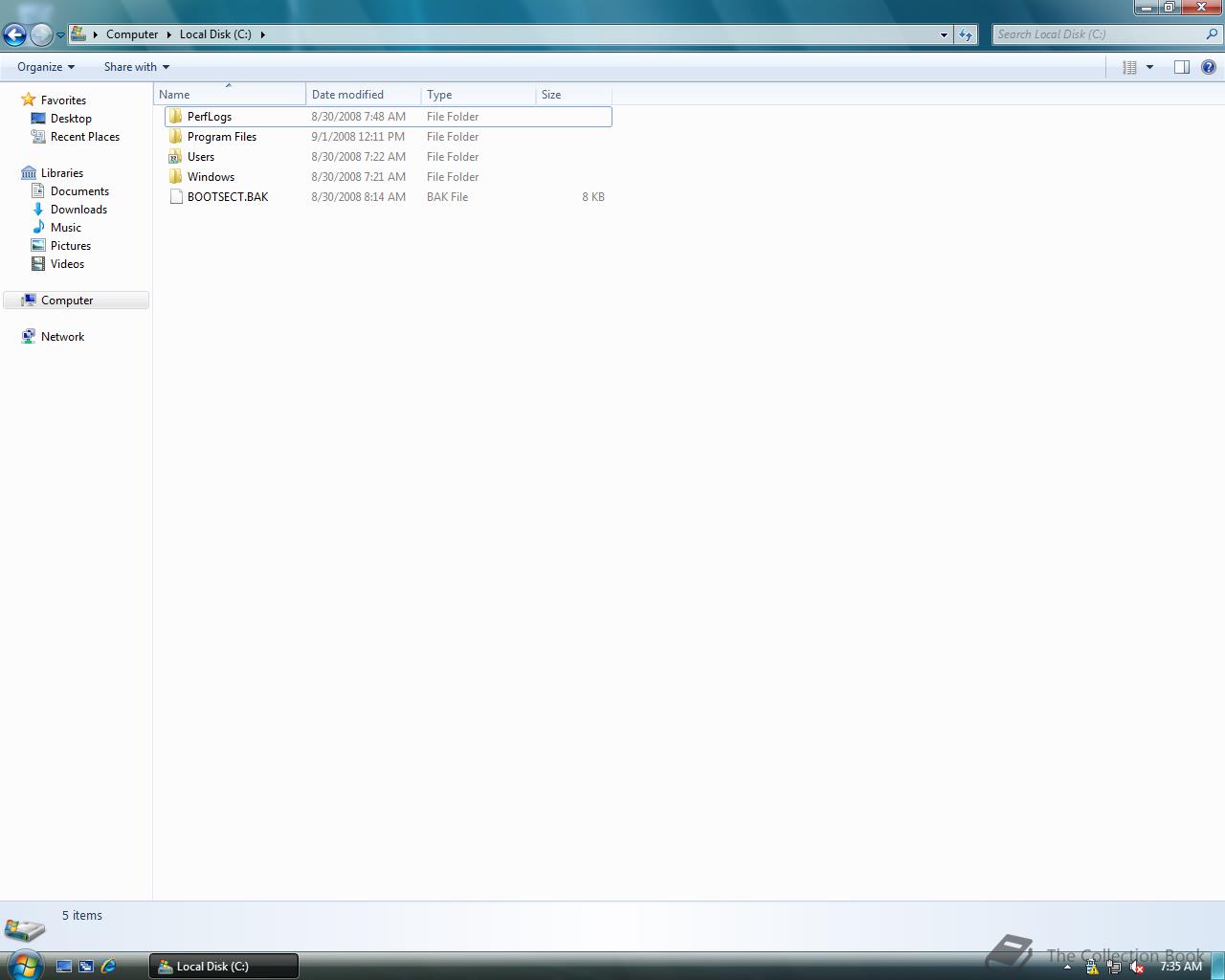Click the Windows Start orb

[25, 965]
